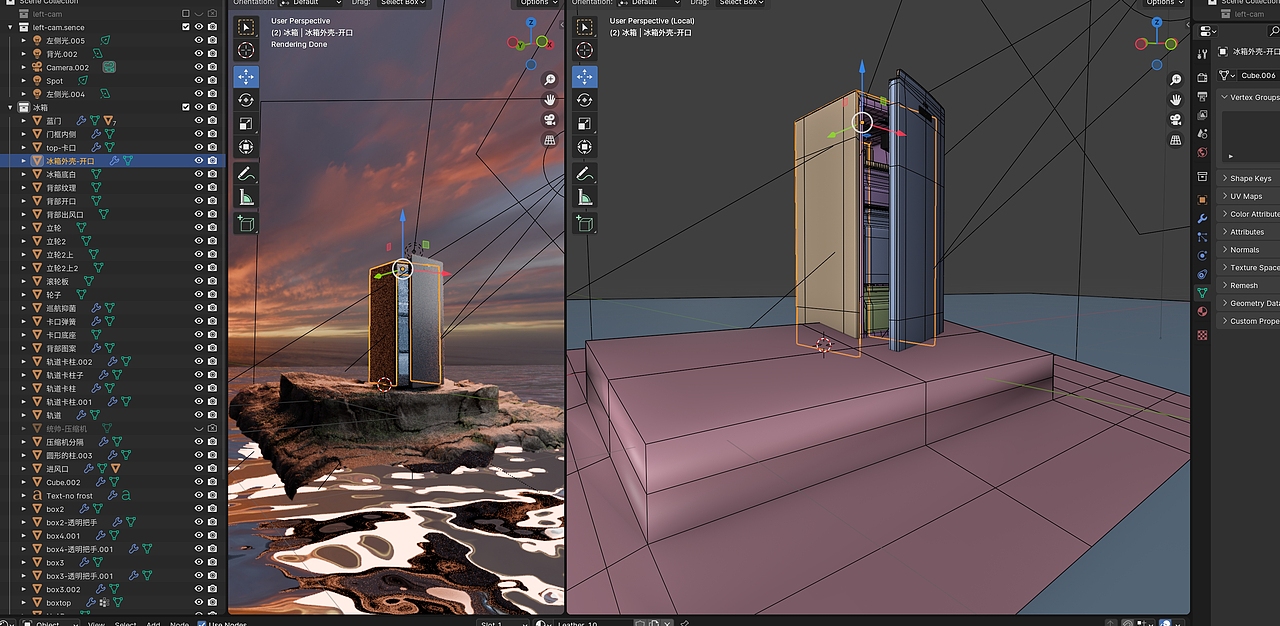Screen dimensions: 1280x626
Task: Expand the Normals panel
Action: 1224,250
